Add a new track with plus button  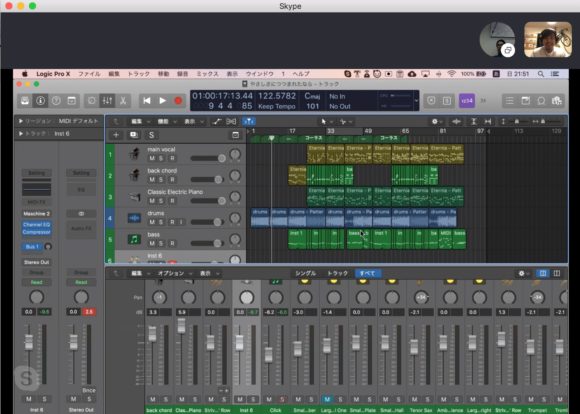[x=116, y=135]
